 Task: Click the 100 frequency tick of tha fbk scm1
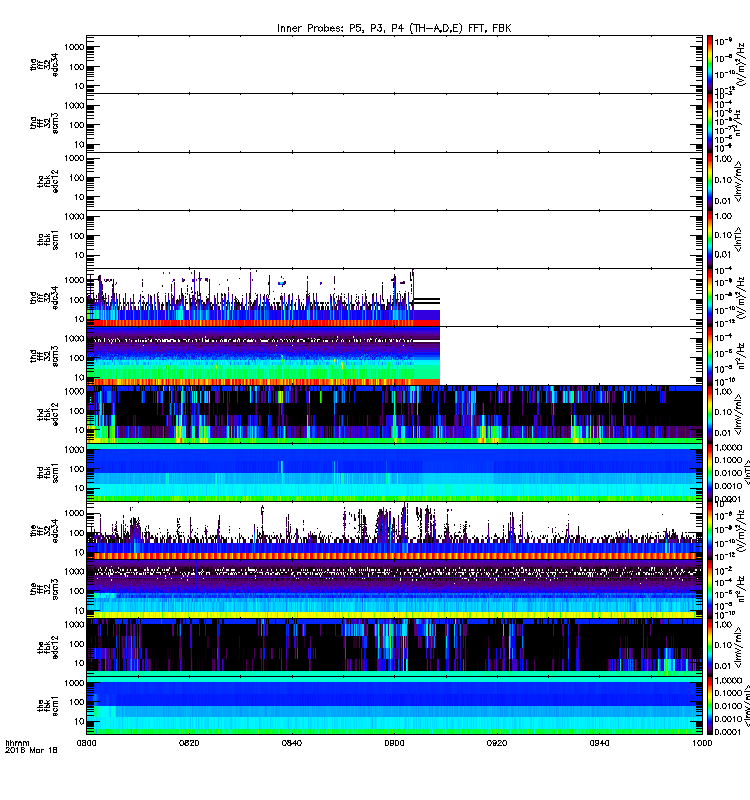77,236
